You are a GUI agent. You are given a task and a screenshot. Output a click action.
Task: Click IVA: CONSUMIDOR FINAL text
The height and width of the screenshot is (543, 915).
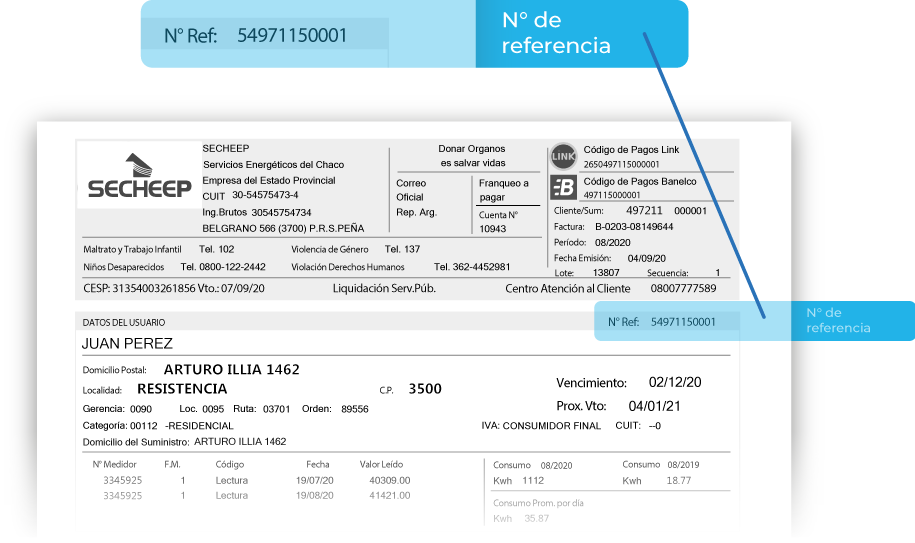[x=541, y=426]
